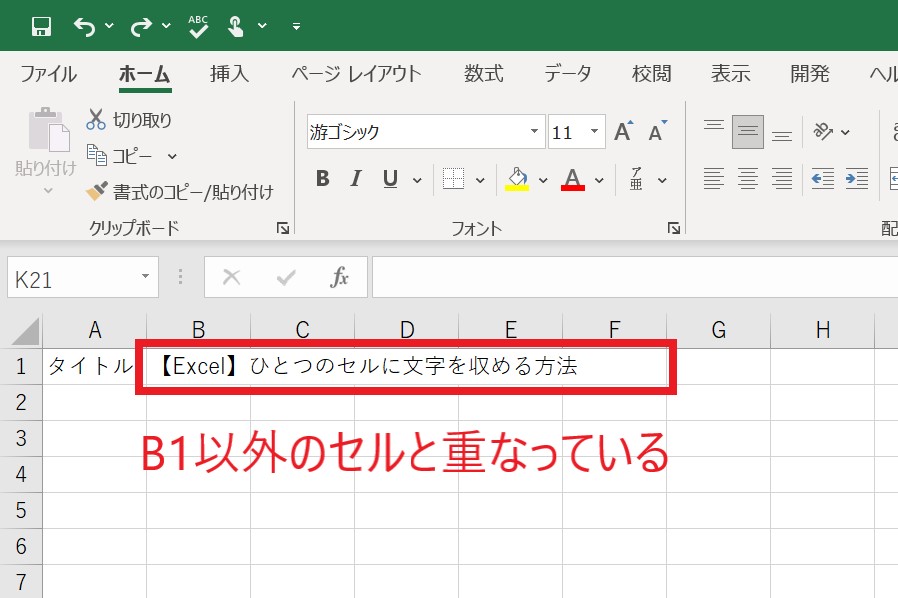Click cell A1 containing タイトル
This screenshot has width=898, height=598.
click(94, 366)
